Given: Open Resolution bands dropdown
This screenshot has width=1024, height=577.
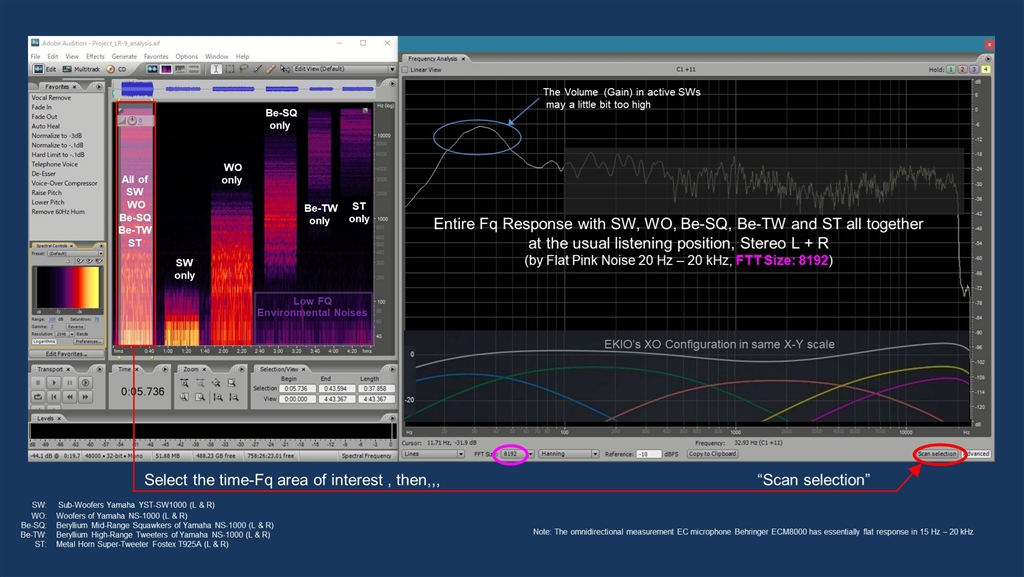Looking at the screenshot, I should click(x=65, y=334).
